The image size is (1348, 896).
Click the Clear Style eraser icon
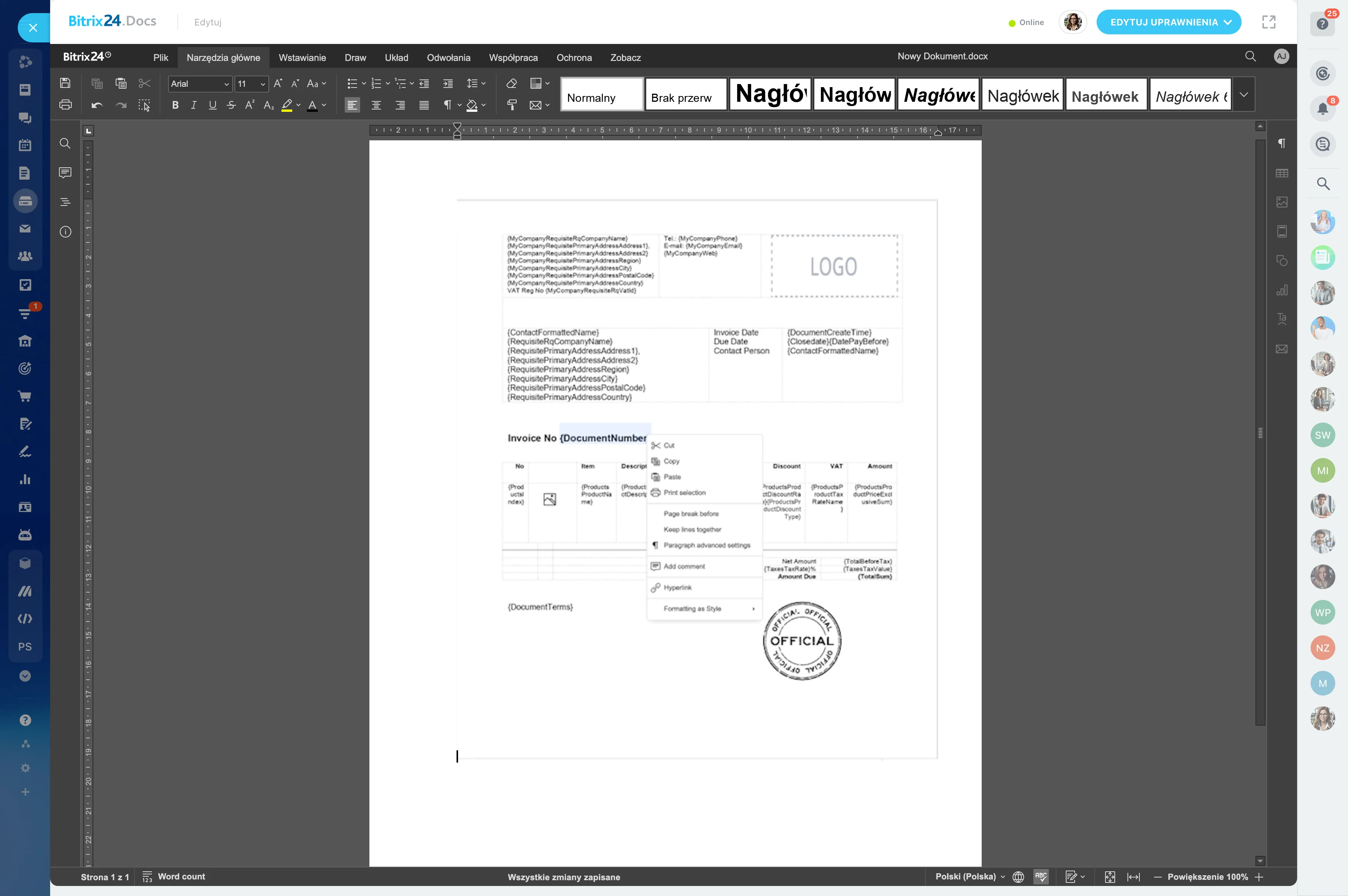(x=511, y=83)
